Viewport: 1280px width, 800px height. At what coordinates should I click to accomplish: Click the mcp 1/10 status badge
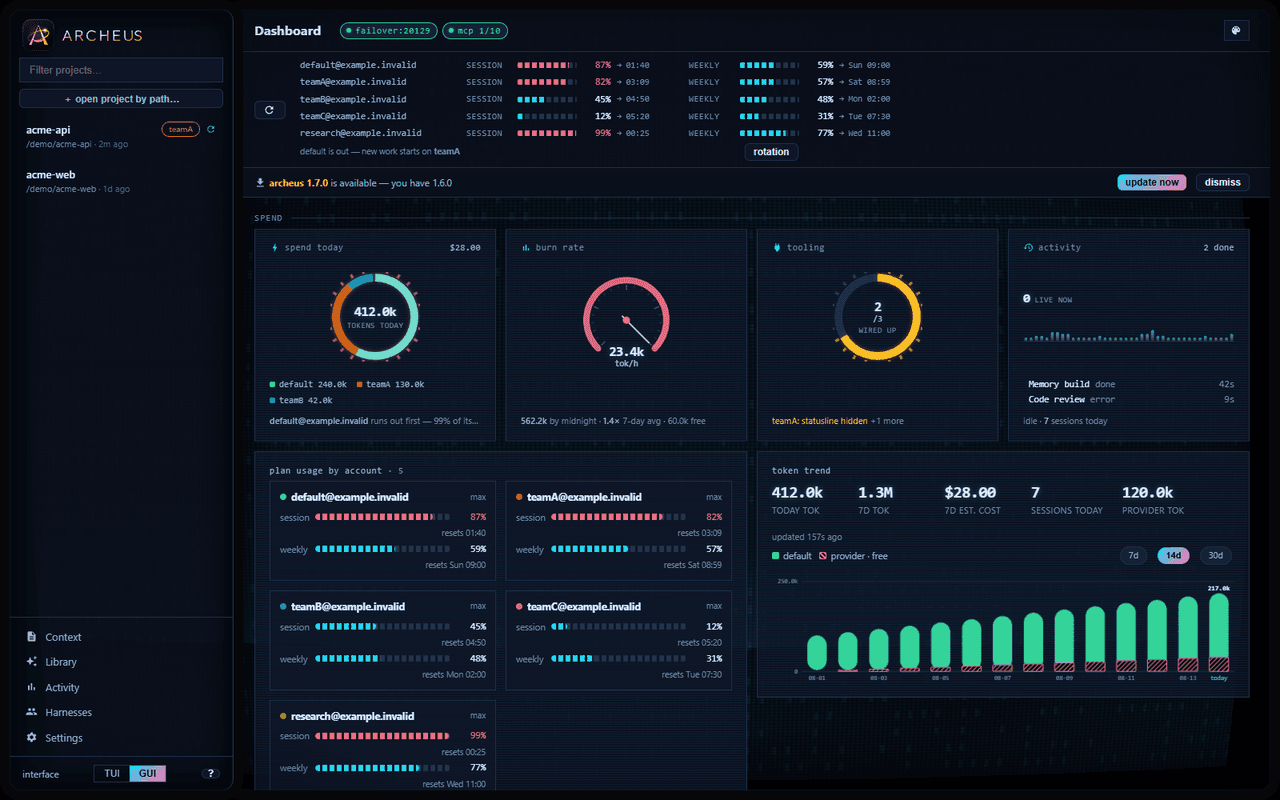[475, 31]
